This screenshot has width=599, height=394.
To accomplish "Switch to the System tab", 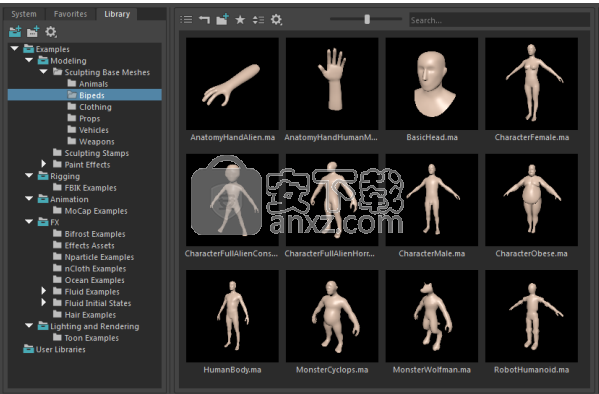I will (24, 14).
